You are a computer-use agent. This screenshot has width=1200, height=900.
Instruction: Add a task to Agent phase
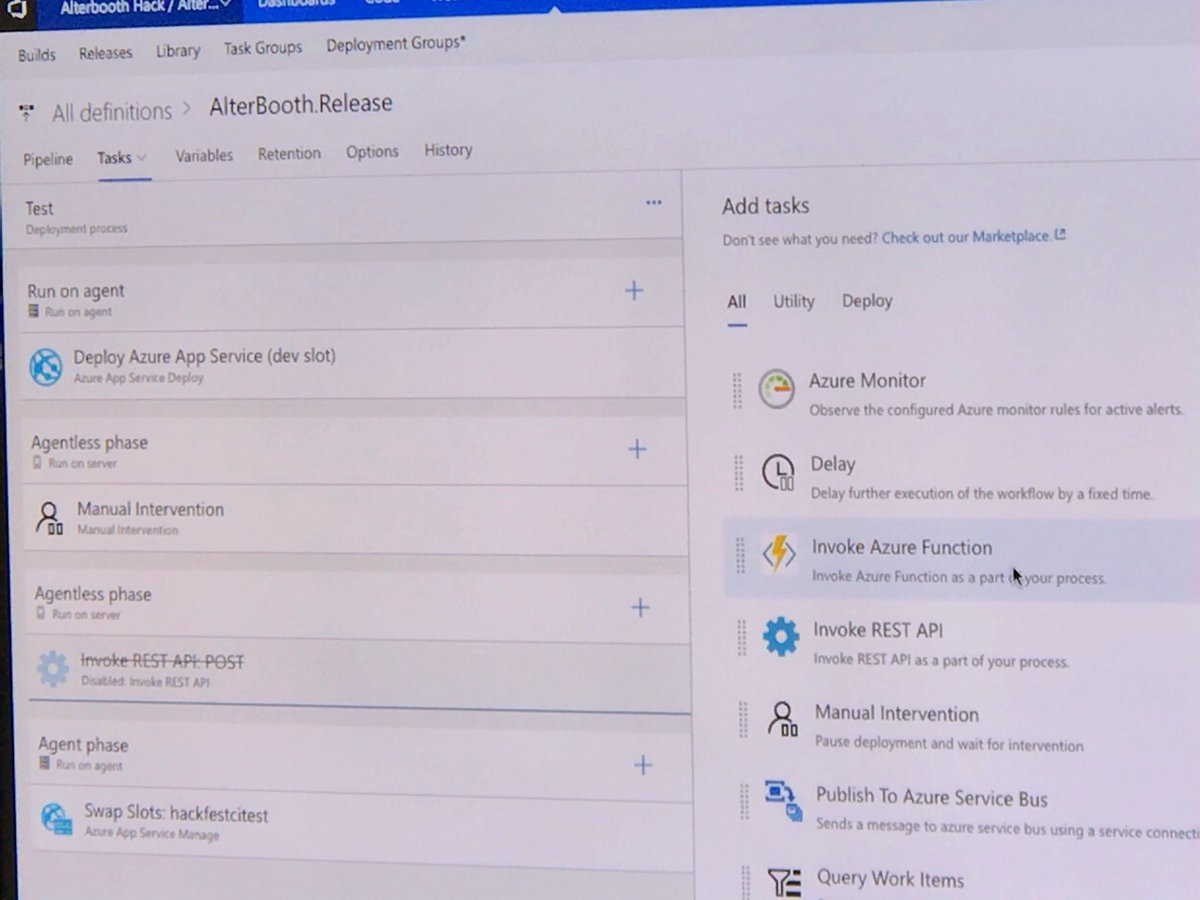(643, 765)
